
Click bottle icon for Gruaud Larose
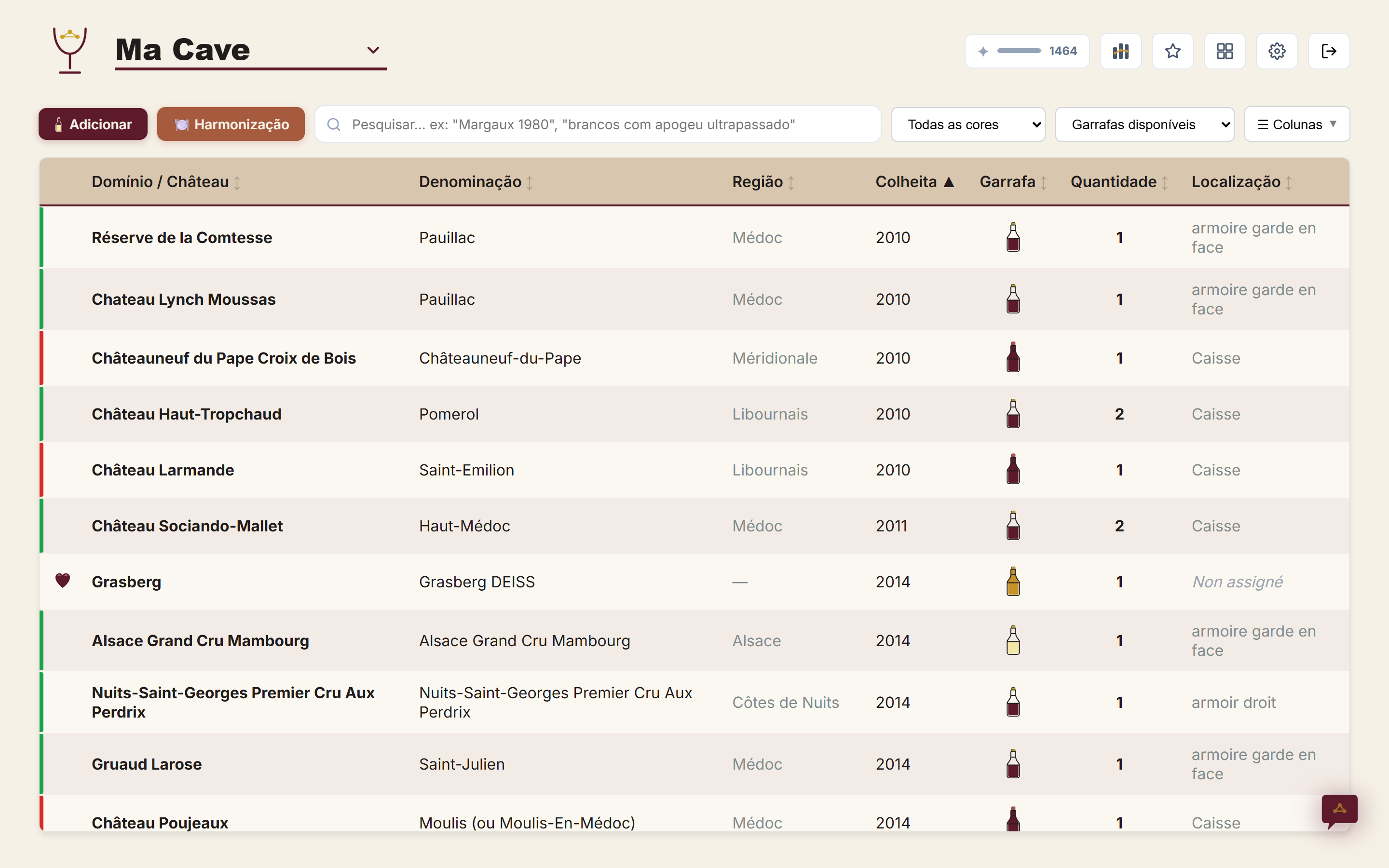pos(1013,763)
